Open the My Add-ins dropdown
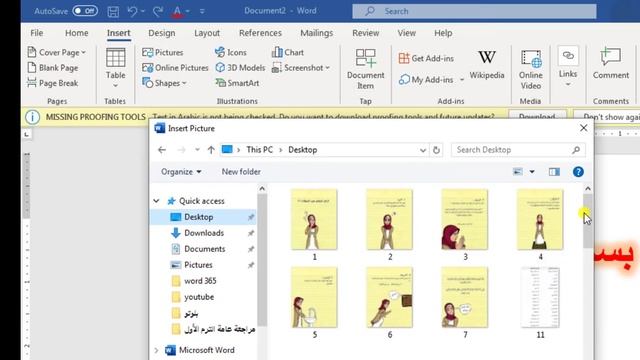Viewport: 640px width, 360px height. click(462, 80)
